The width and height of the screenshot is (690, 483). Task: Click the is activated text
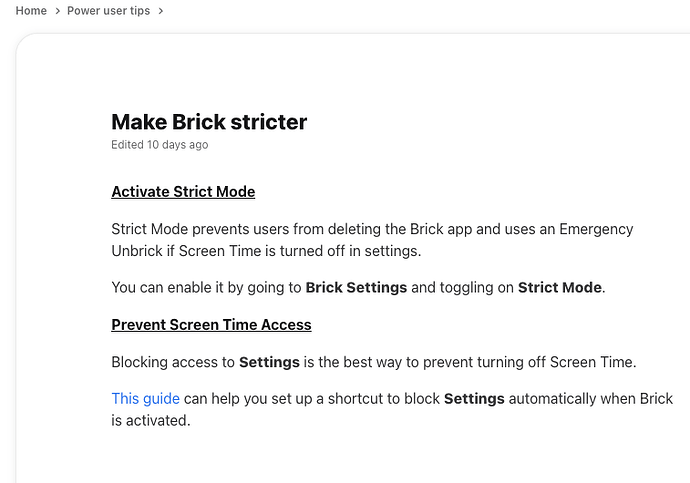pos(151,421)
